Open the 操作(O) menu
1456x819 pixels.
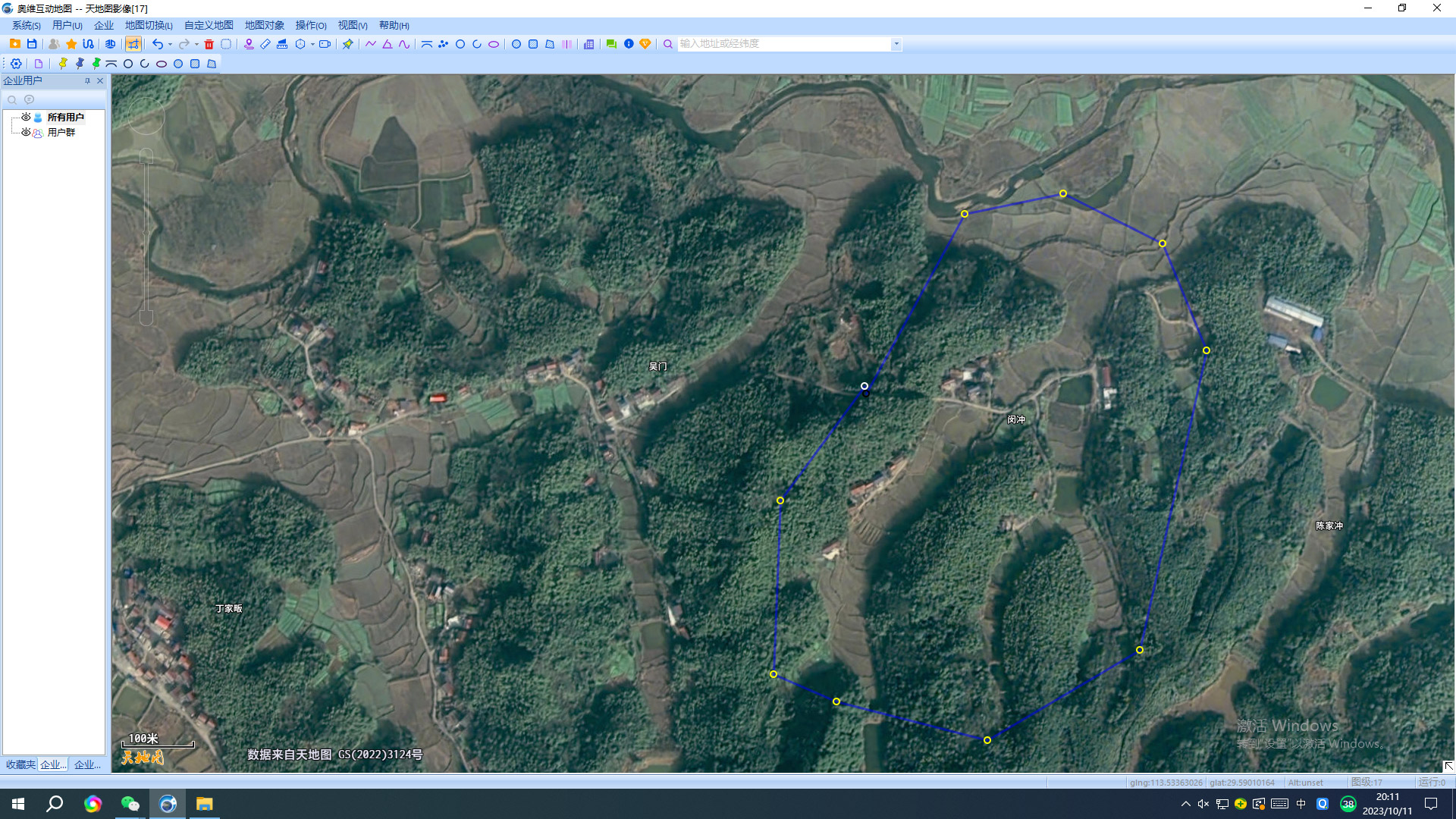tap(311, 25)
